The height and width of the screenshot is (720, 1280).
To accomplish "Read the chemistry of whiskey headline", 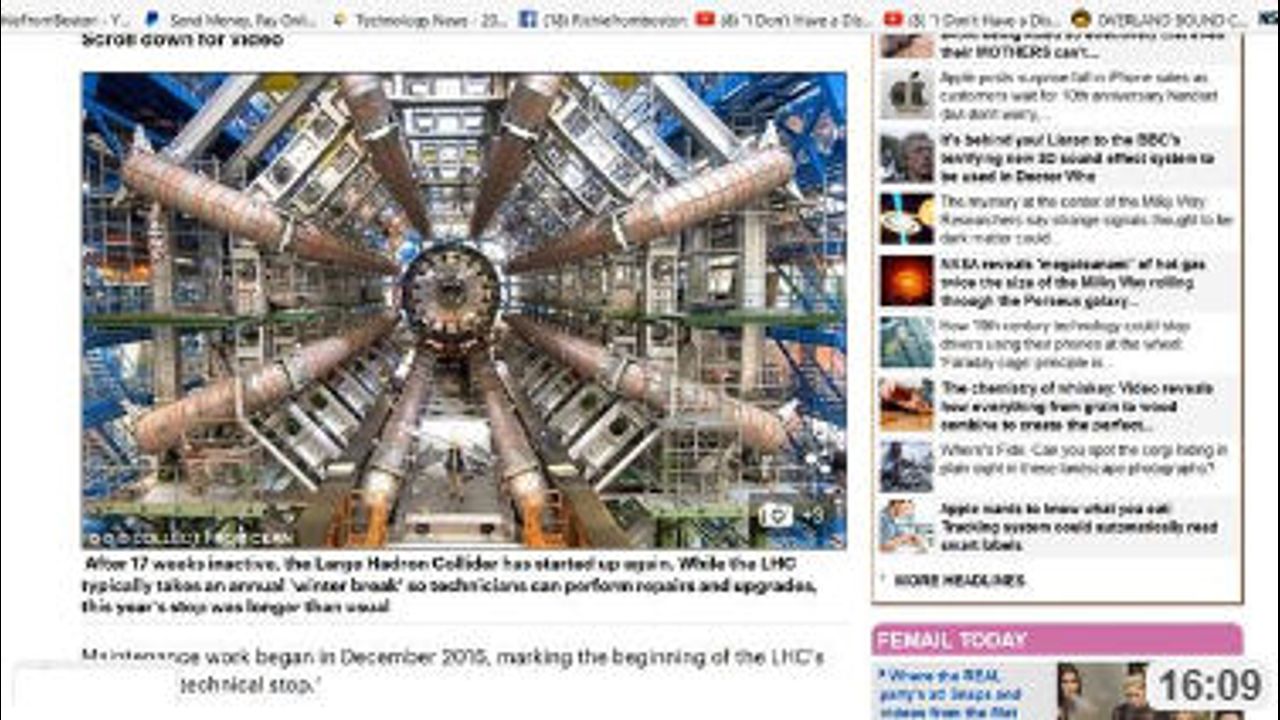I will [x=1078, y=406].
